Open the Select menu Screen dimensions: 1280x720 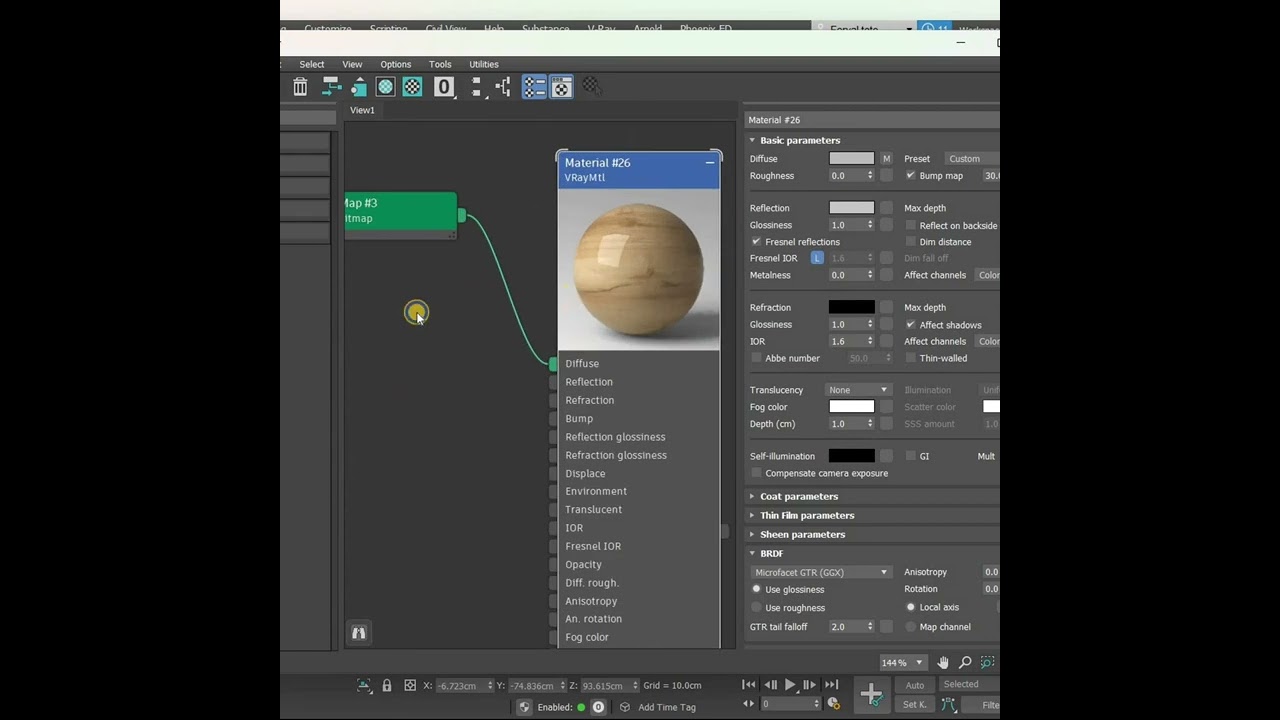(x=312, y=64)
